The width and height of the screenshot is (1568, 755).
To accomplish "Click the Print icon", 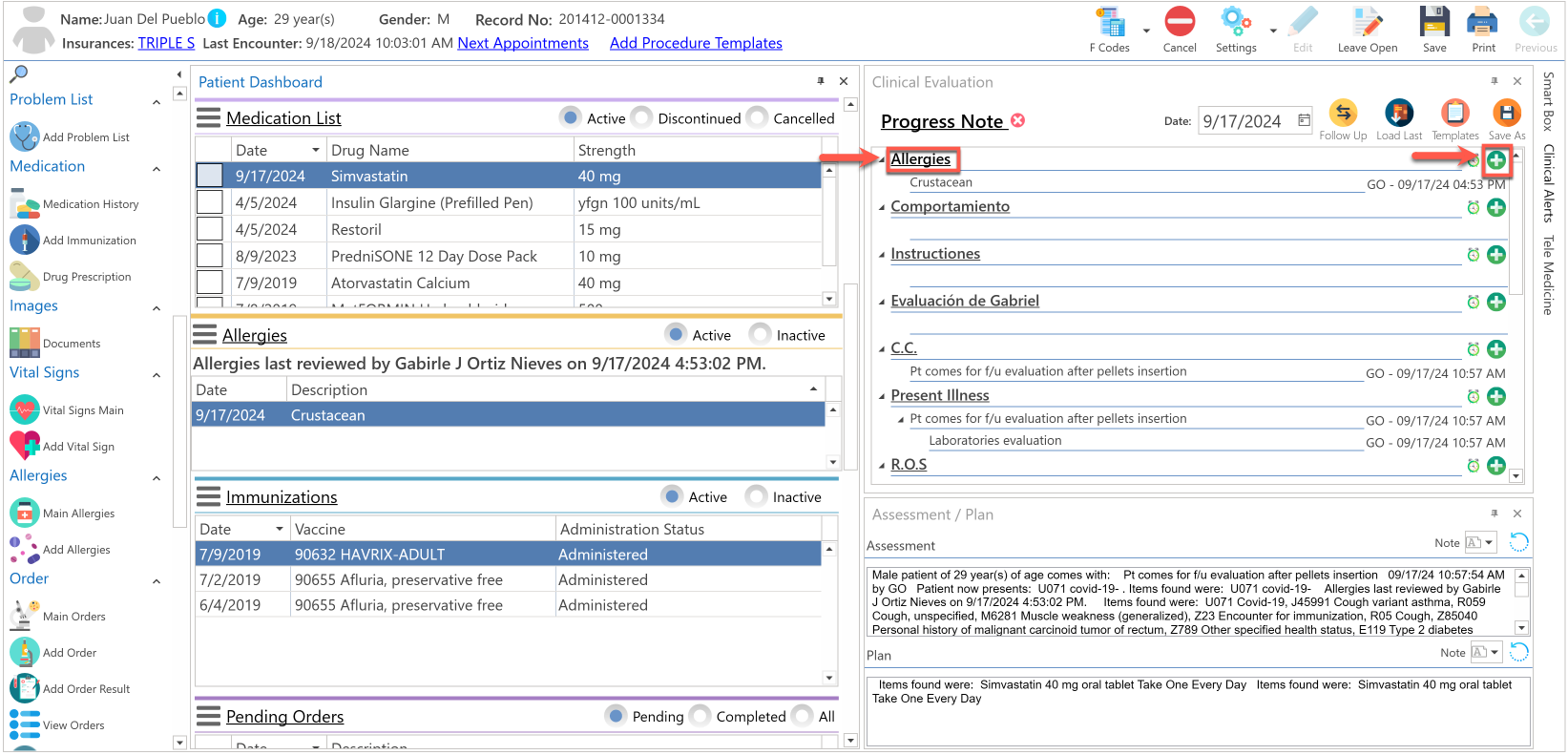I will [1483, 22].
